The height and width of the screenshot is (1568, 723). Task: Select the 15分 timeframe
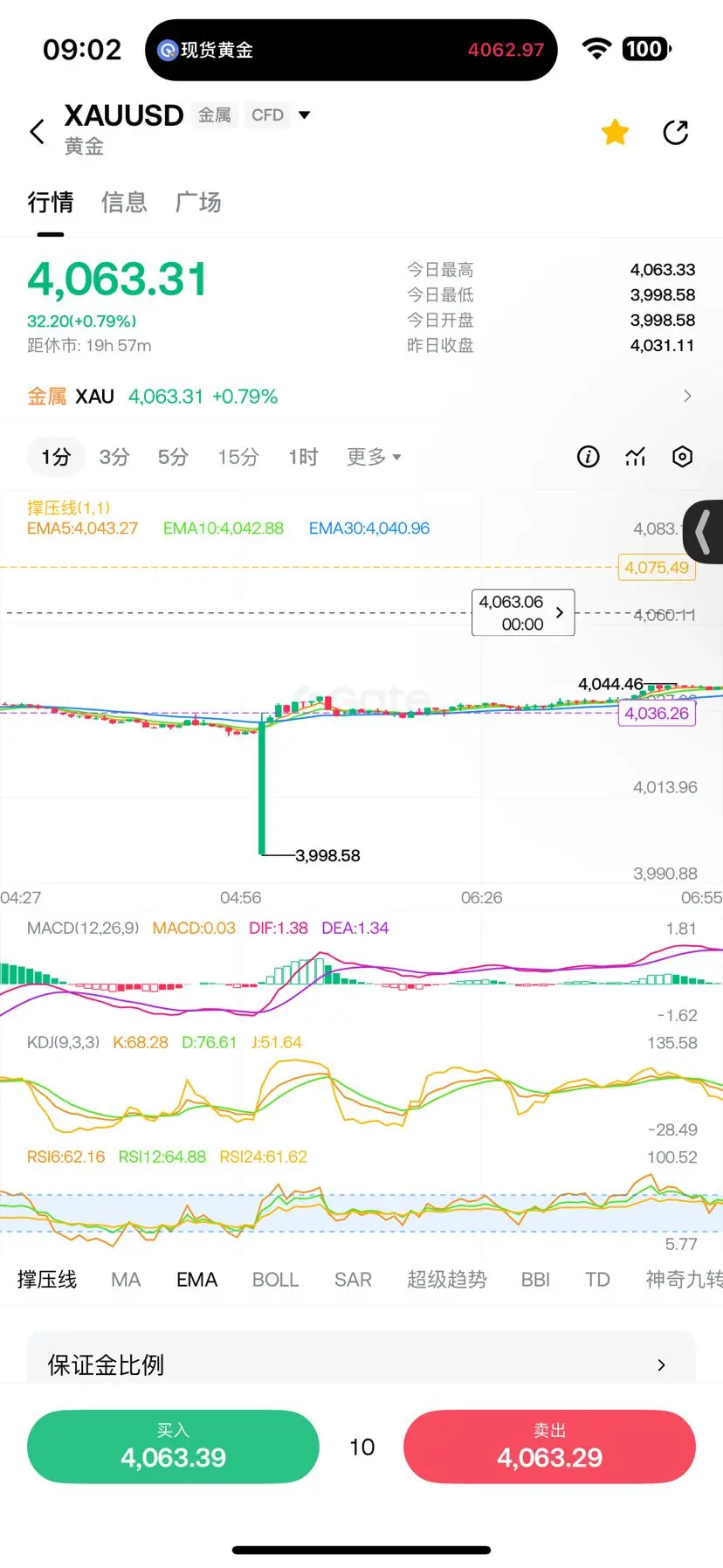pyautogui.click(x=238, y=457)
